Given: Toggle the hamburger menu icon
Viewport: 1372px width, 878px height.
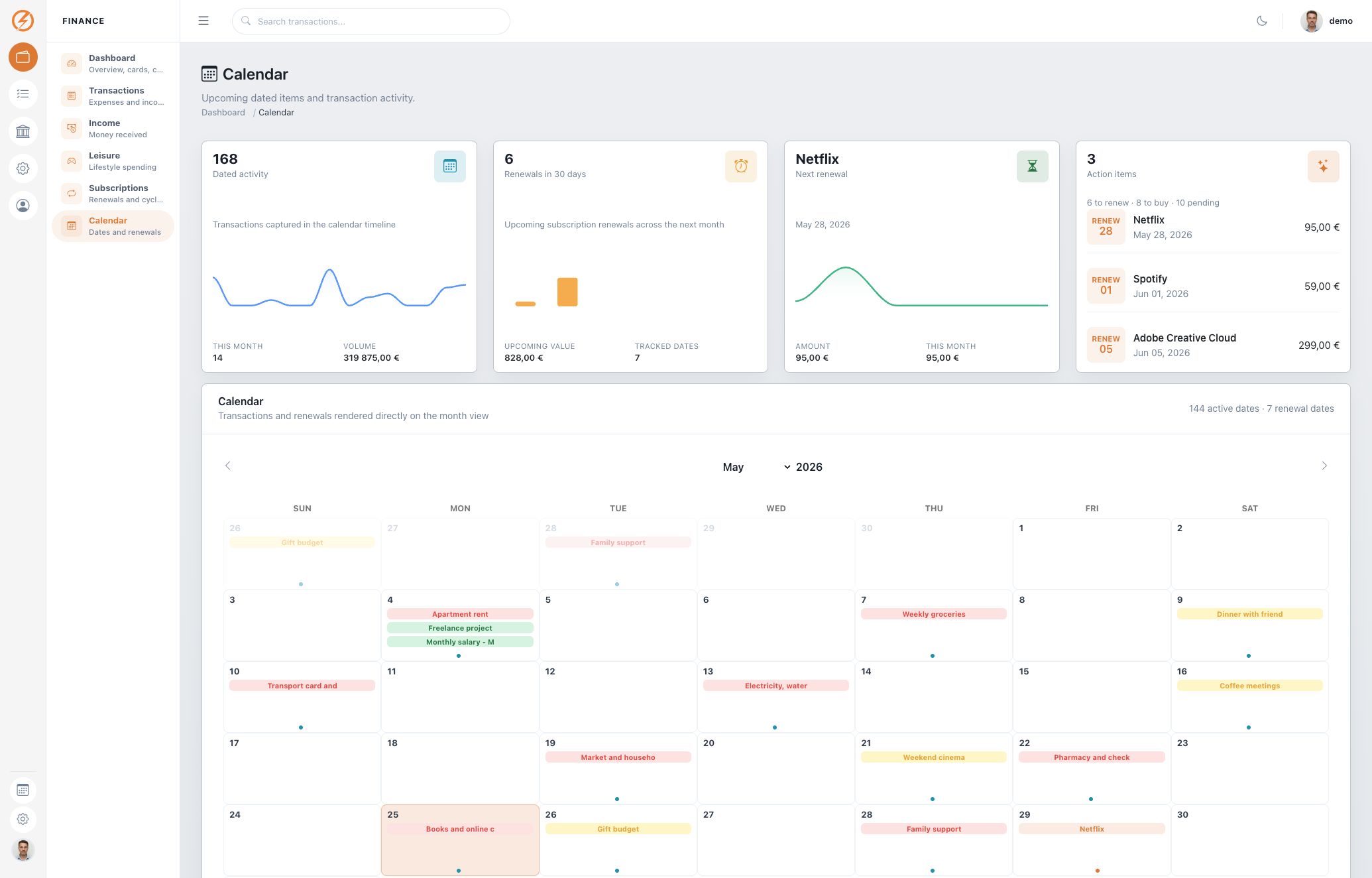Looking at the screenshot, I should pyautogui.click(x=203, y=21).
